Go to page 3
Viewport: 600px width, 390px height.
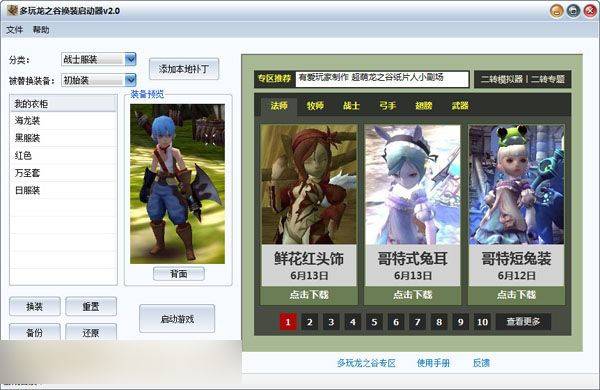(x=331, y=322)
